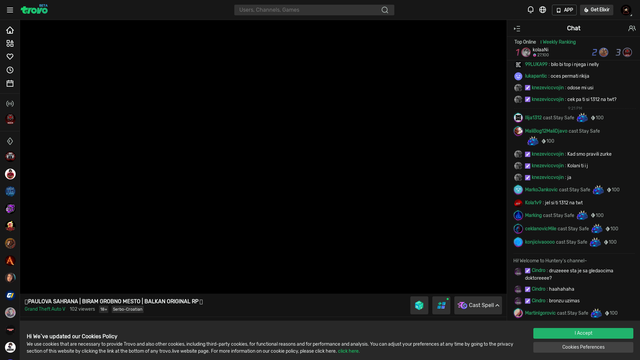Accept the cookies policy

tap(583, 333)
